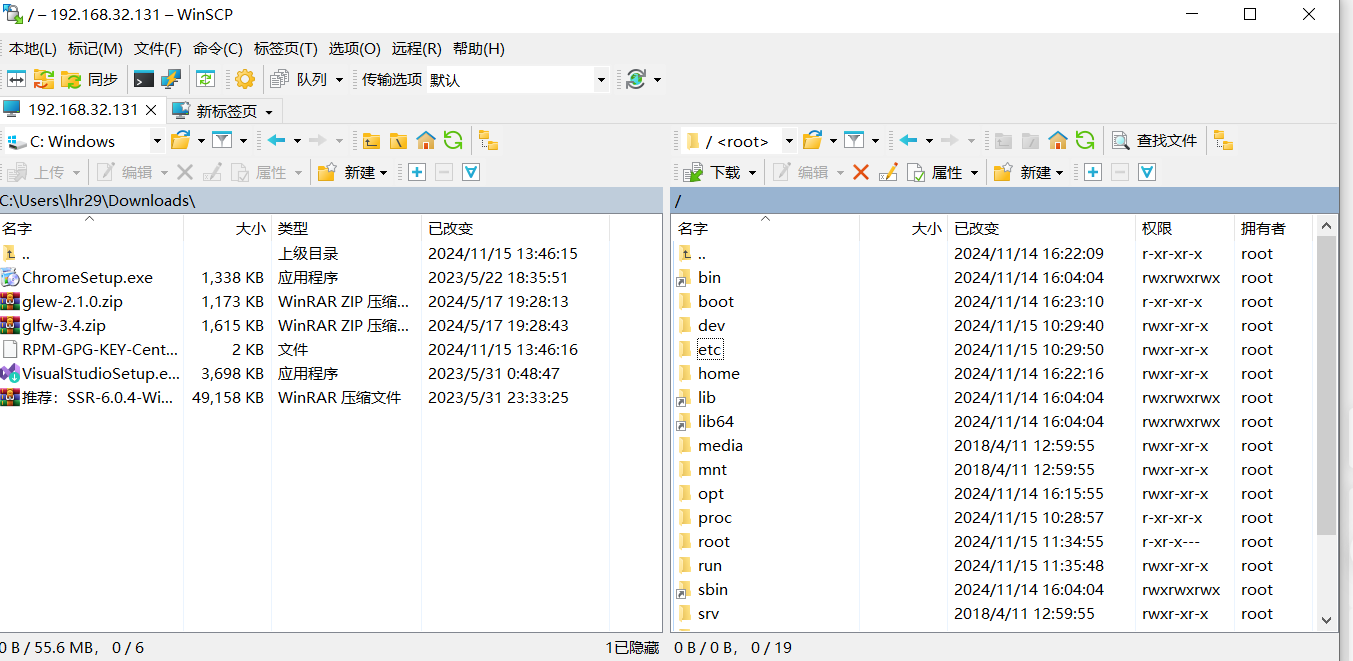This screenshot has width=1353, height=661.
Task: Select the etc folder in remote panel
Action: [x=709, y=349]
